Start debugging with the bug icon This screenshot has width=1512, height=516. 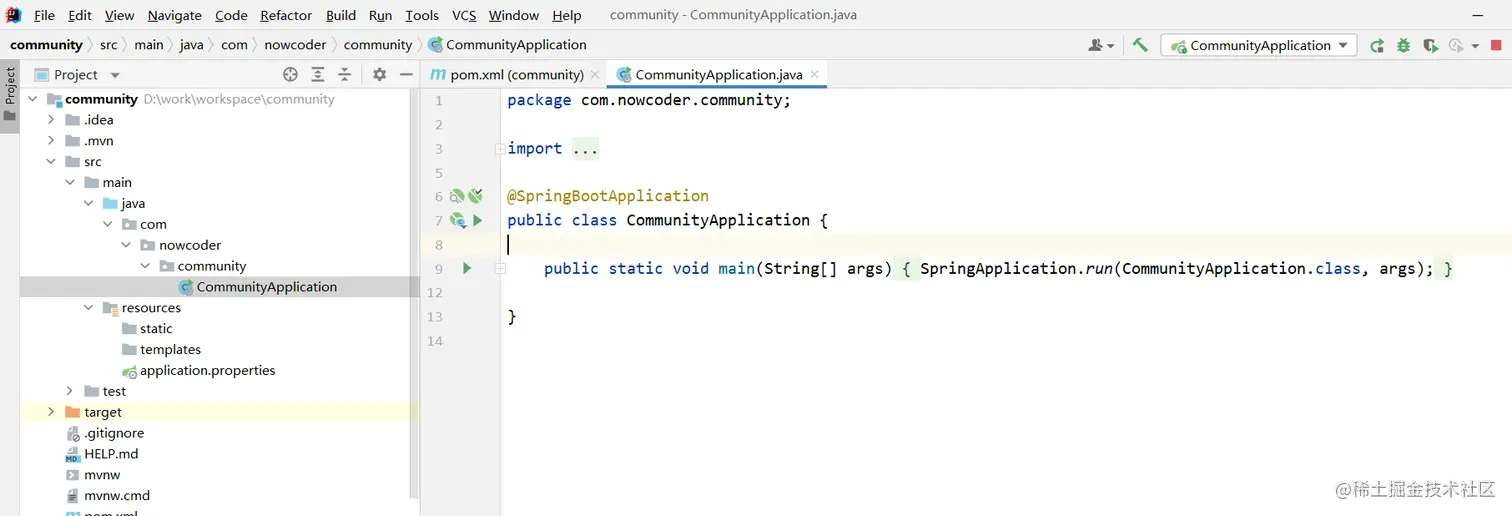(1404, 45)
